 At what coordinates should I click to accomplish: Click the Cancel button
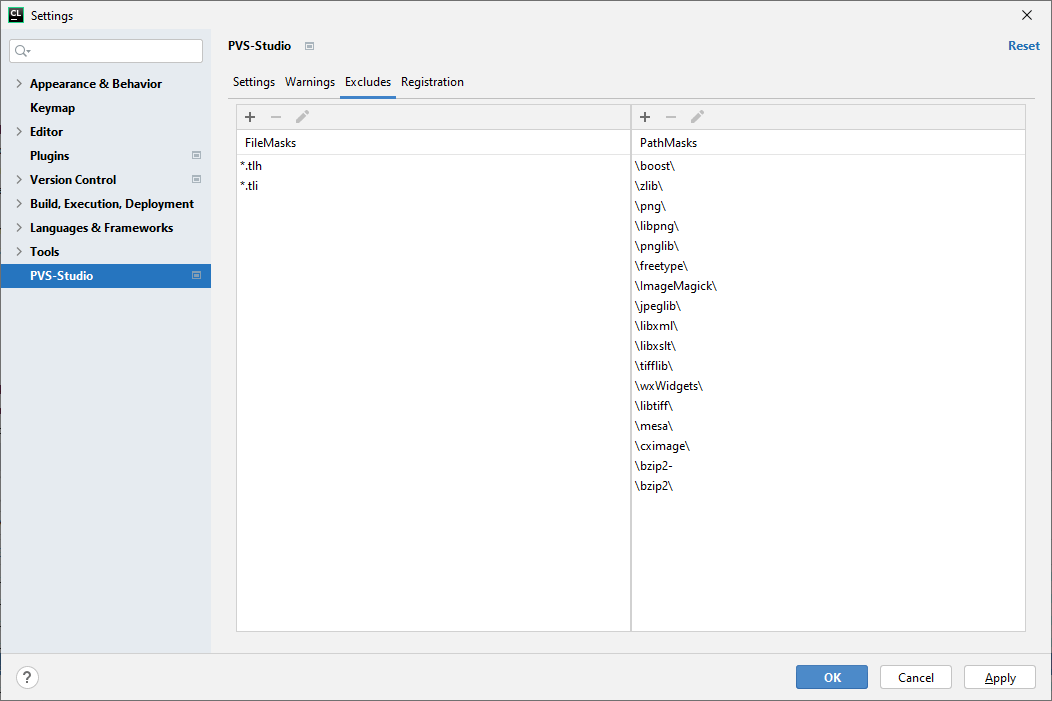916,678
